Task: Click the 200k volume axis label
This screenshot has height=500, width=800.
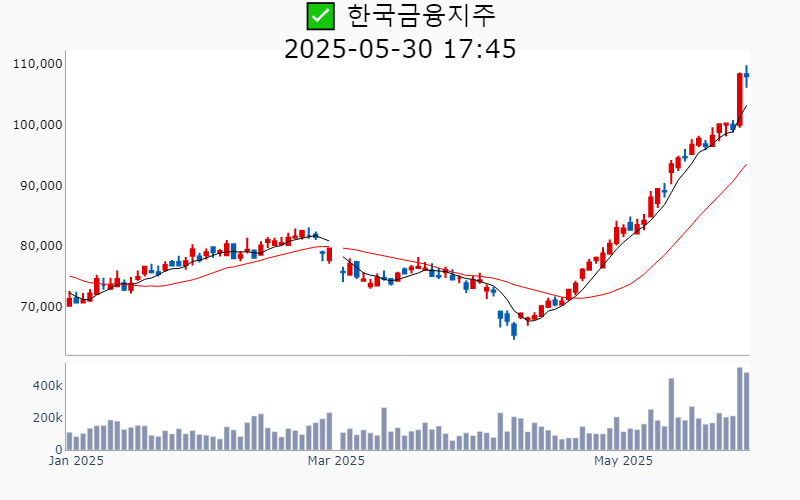Action: click(47, 418)
